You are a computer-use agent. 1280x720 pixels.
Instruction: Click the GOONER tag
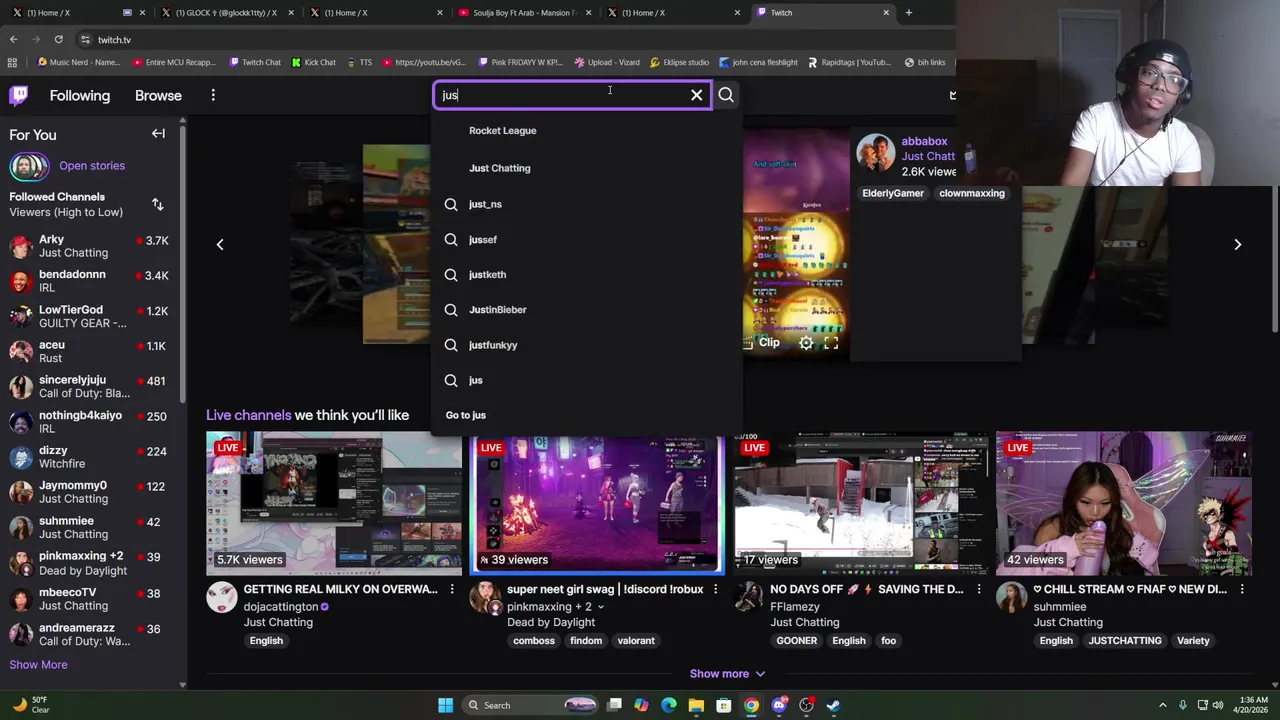click(x=797, y=641)
